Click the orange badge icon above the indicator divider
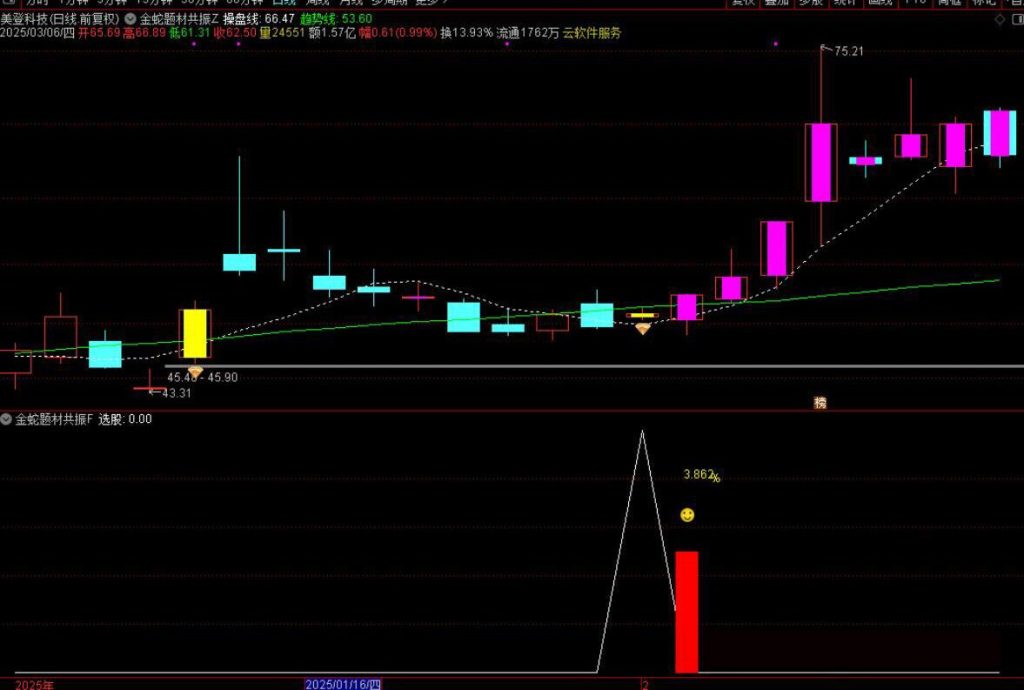The image size is (1024, 690). [x=820, y=403]
